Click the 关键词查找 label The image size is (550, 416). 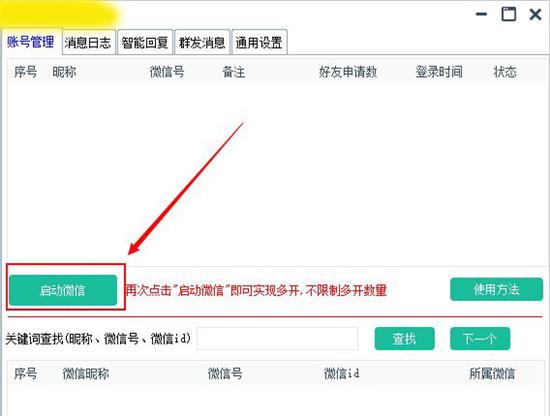coord(98,339)
